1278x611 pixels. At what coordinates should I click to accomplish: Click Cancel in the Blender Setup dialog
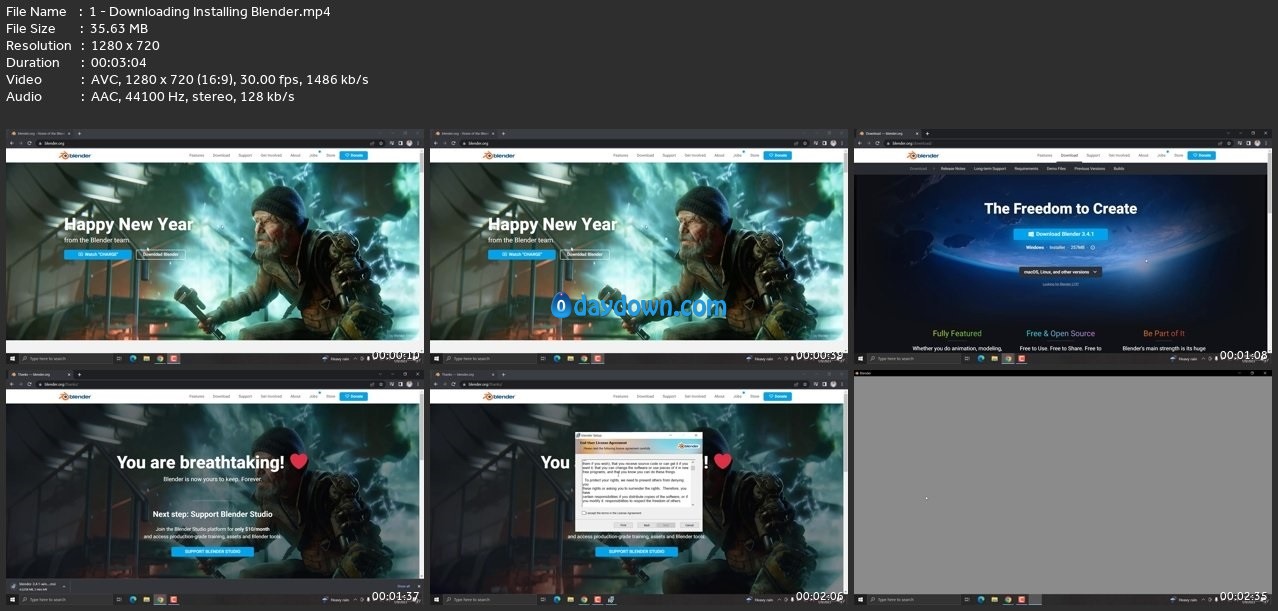(688, 525)
